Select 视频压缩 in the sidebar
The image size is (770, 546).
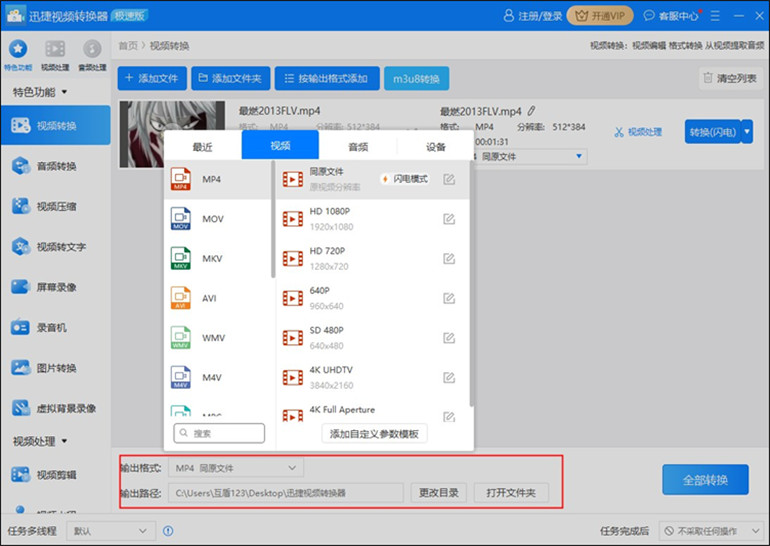click(55, 206)
